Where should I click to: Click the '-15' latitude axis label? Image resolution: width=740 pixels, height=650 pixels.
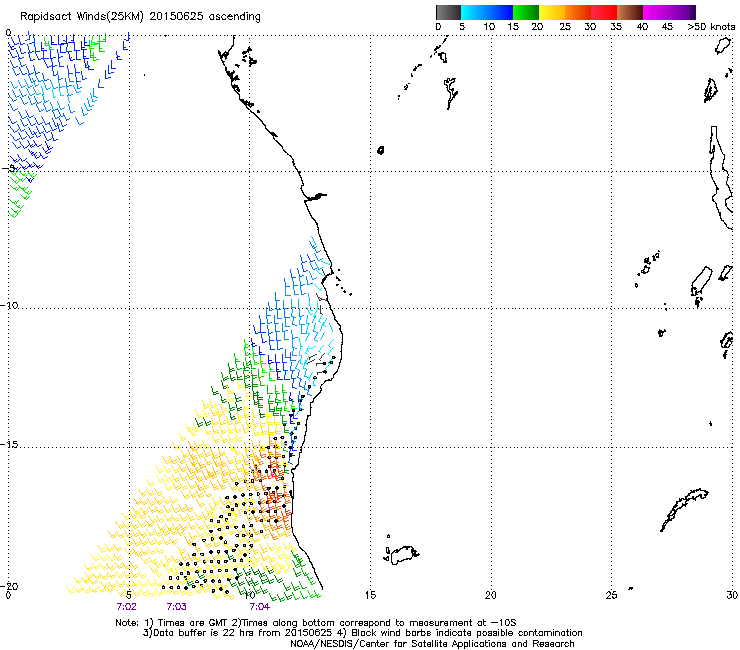click(9, 444)
